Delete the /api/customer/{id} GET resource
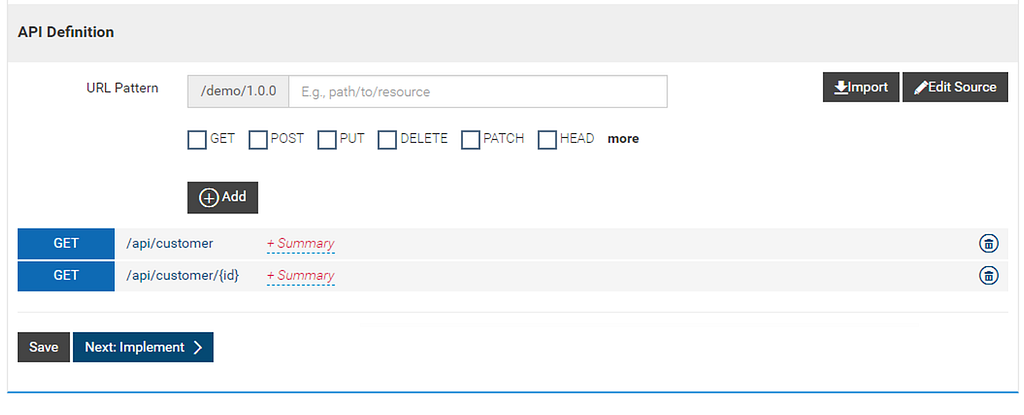This screenshot has width=1024, height=415. coord(989,276)
